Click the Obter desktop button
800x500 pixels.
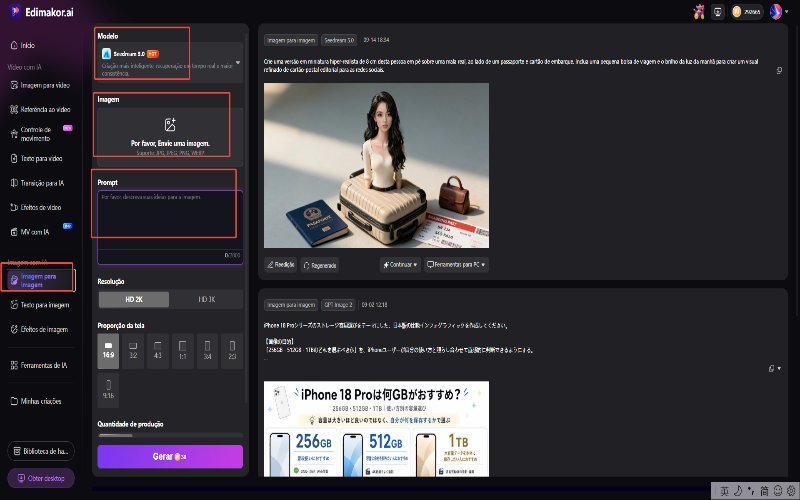tap(41, 478)
